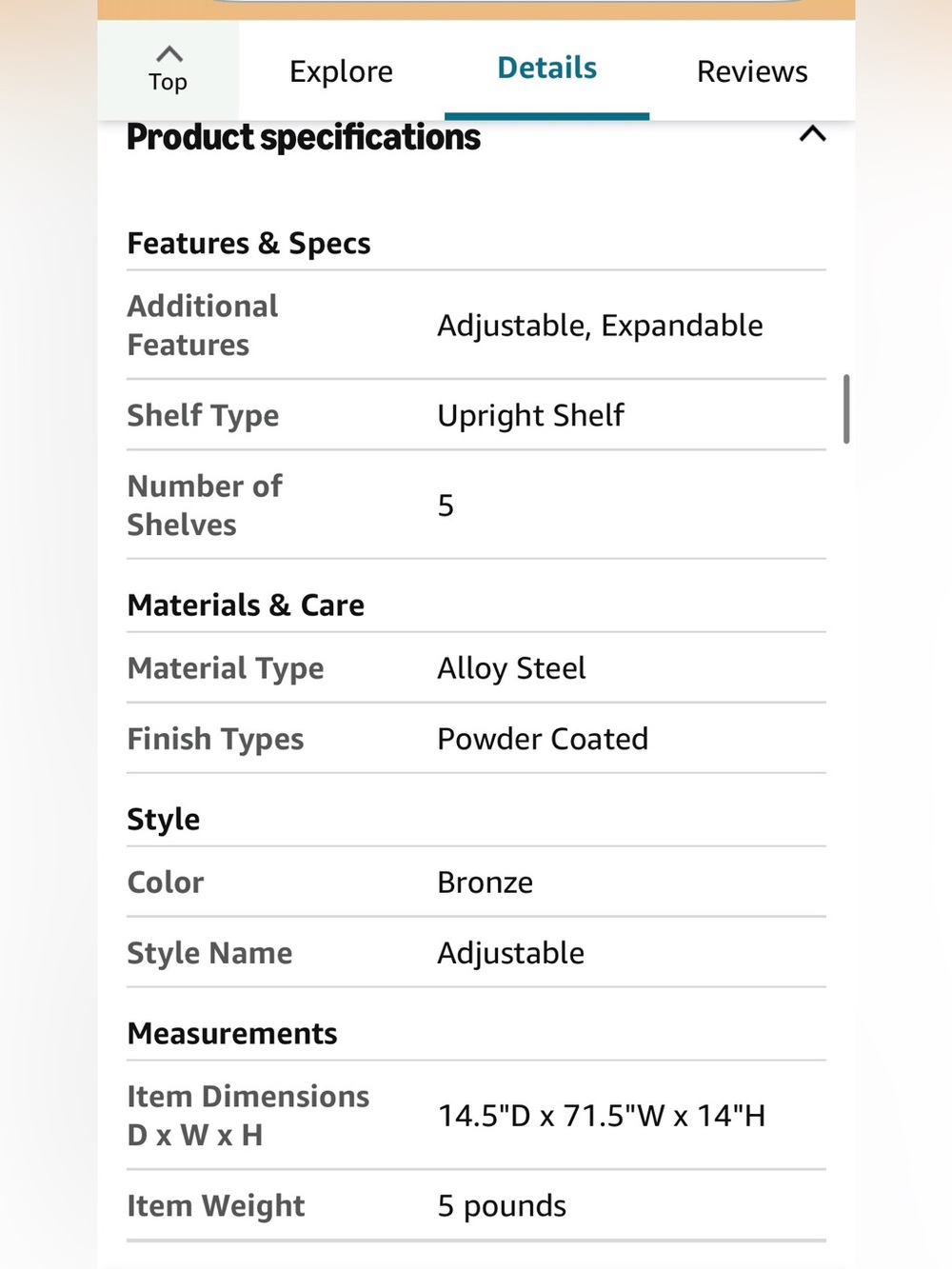
Task: Tap the Alloy Steel material value
Action: (x=511, y=668)
